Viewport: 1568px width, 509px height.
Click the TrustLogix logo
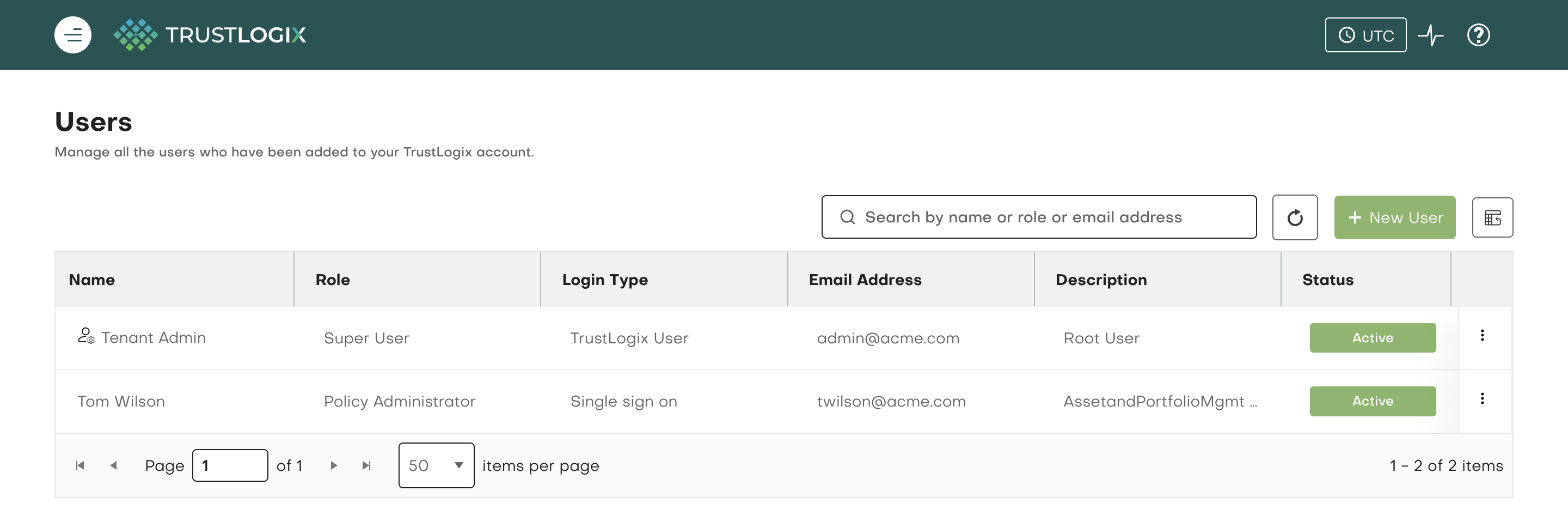210,35
